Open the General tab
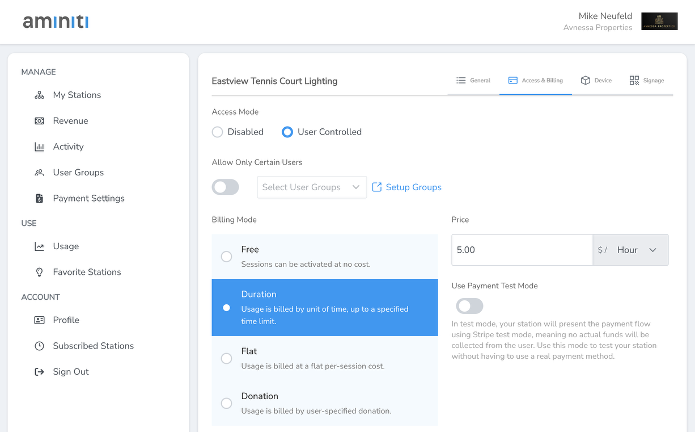 pos(473,80)
